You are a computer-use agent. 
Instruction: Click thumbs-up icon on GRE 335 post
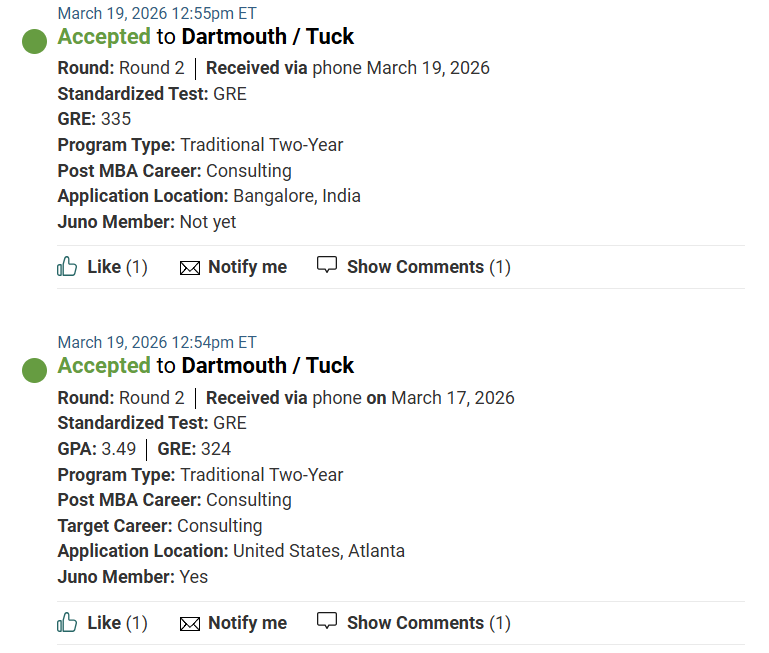pyautogui.click(x=67, y=266)
